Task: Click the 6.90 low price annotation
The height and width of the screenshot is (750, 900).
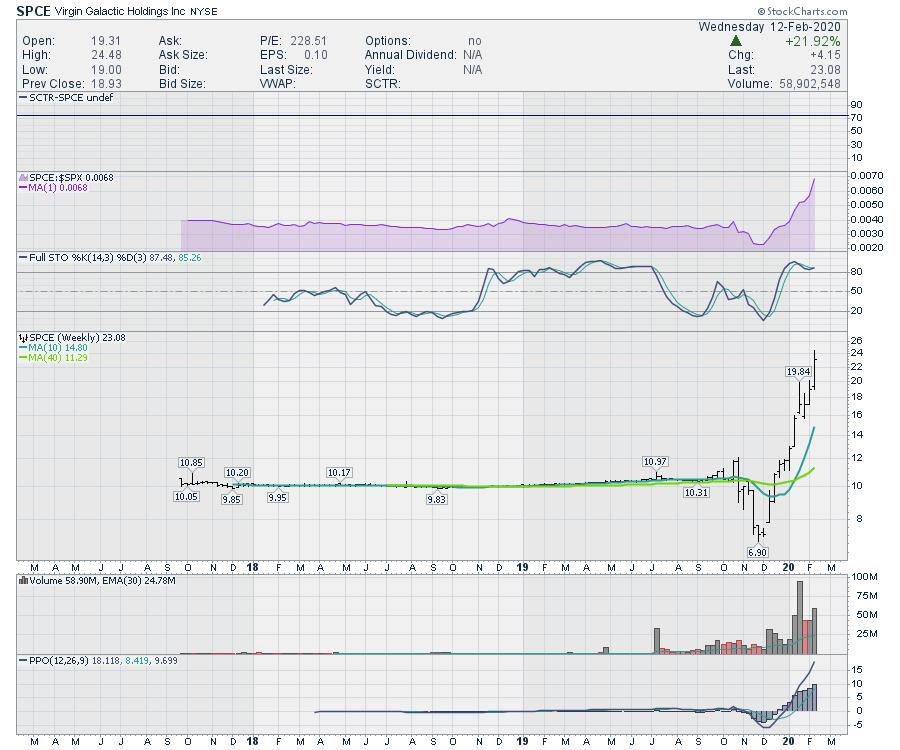Action: (x=757, y=552)
